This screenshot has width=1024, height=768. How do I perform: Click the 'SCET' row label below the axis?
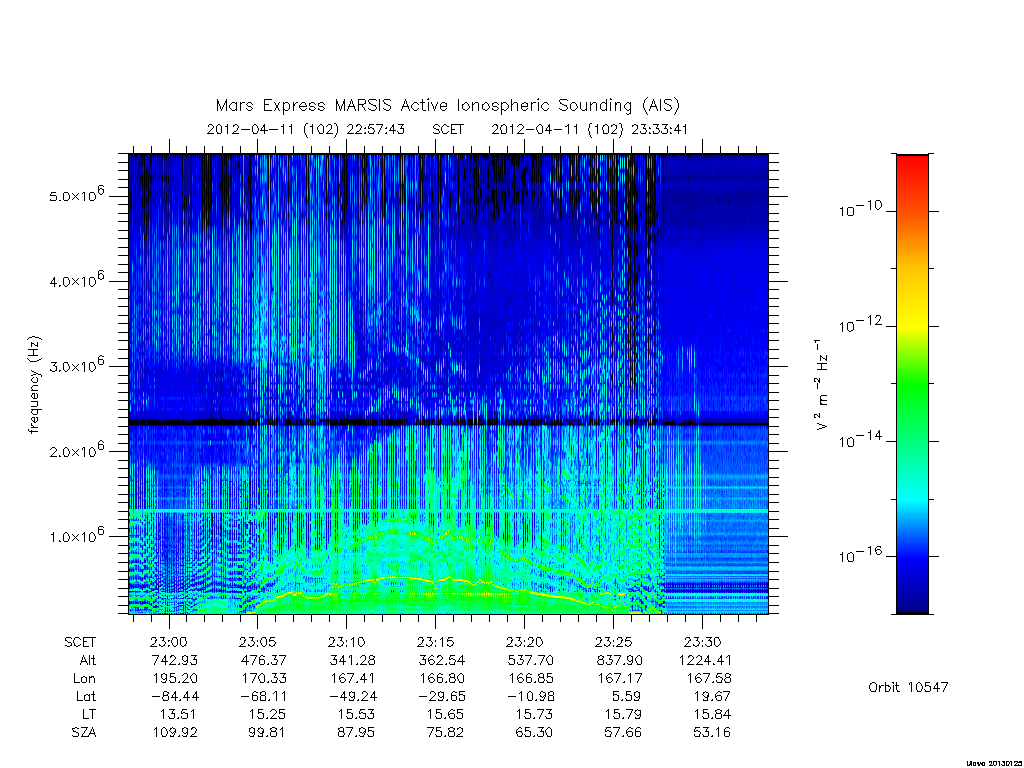(80, 642)
